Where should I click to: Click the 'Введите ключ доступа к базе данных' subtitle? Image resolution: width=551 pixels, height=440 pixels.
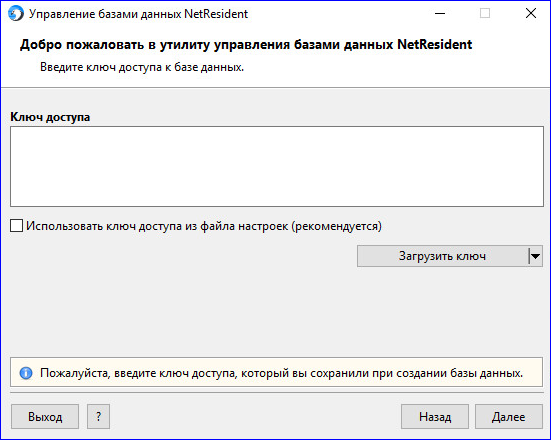pyautogui.click(x=142, y=67)
